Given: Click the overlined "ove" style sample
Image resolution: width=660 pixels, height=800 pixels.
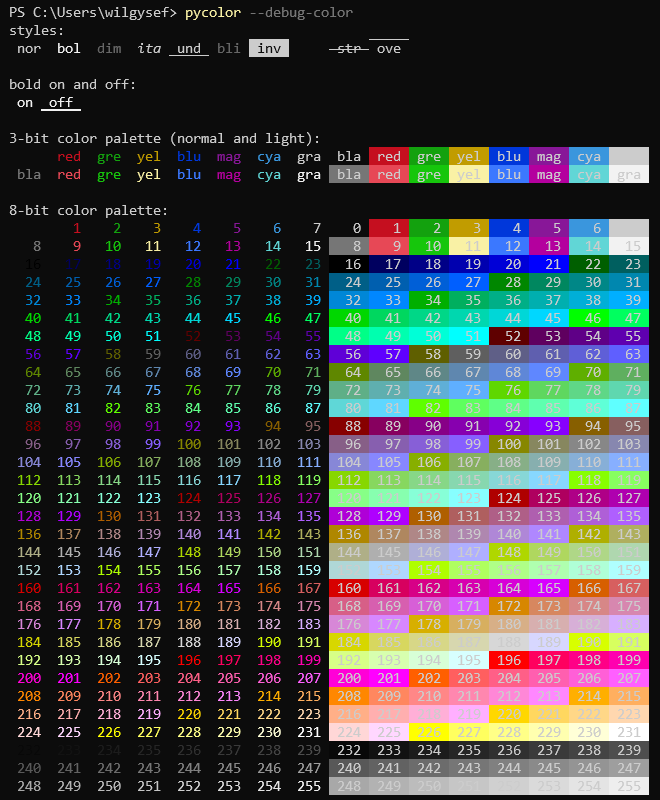Looking at the screenshot, I should coord(389,48).
